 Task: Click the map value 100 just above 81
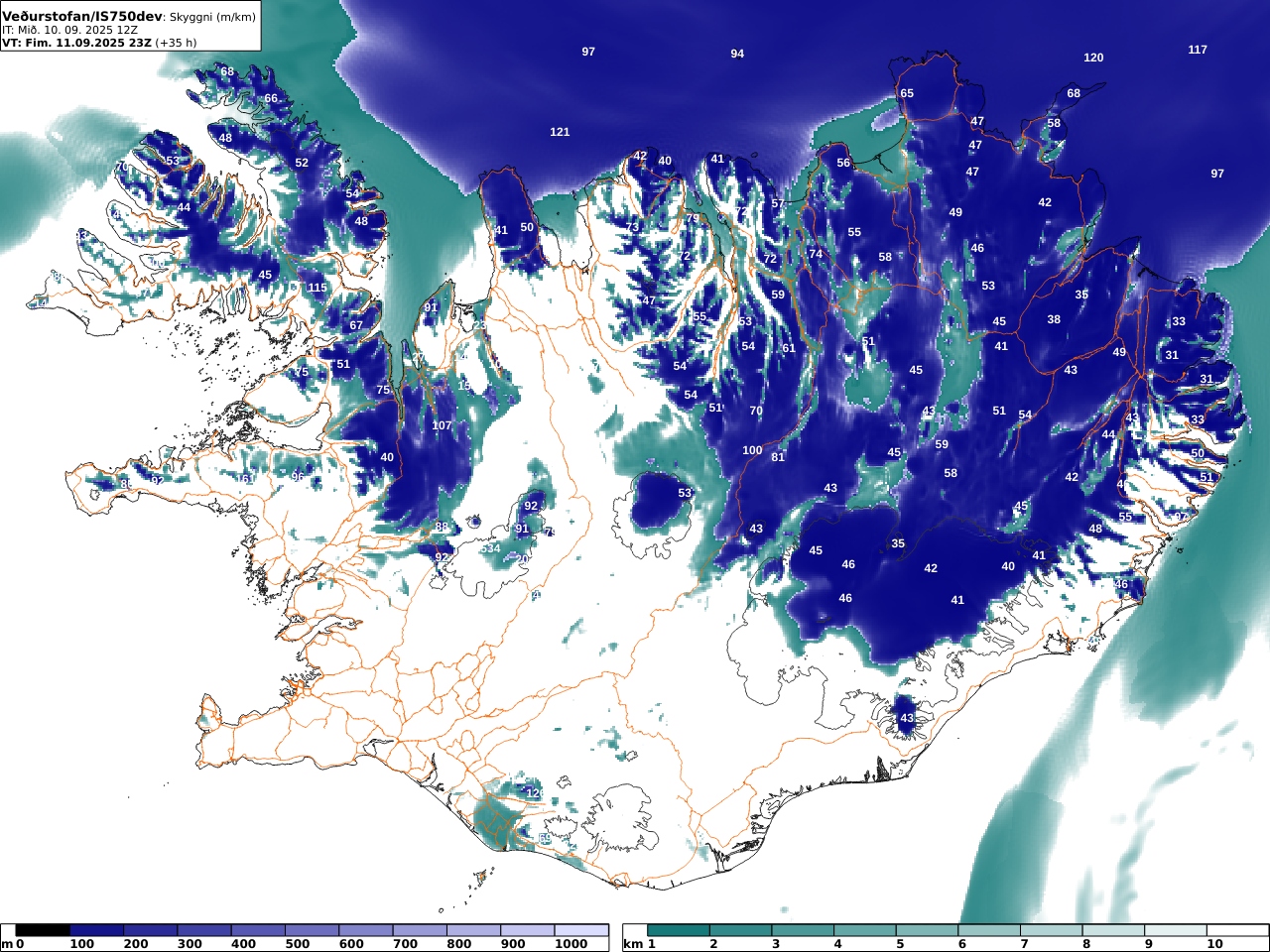752,450
